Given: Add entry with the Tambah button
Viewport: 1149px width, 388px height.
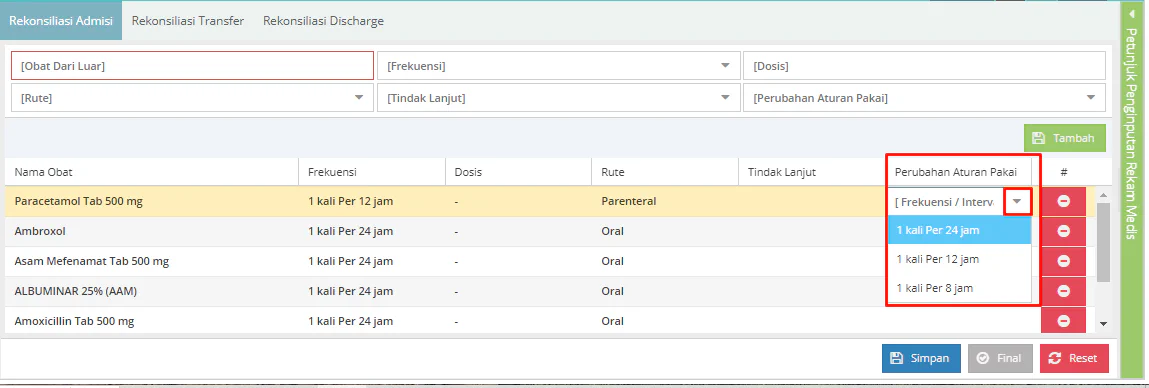Looking at the screenshot, I should pos(1065,138).
